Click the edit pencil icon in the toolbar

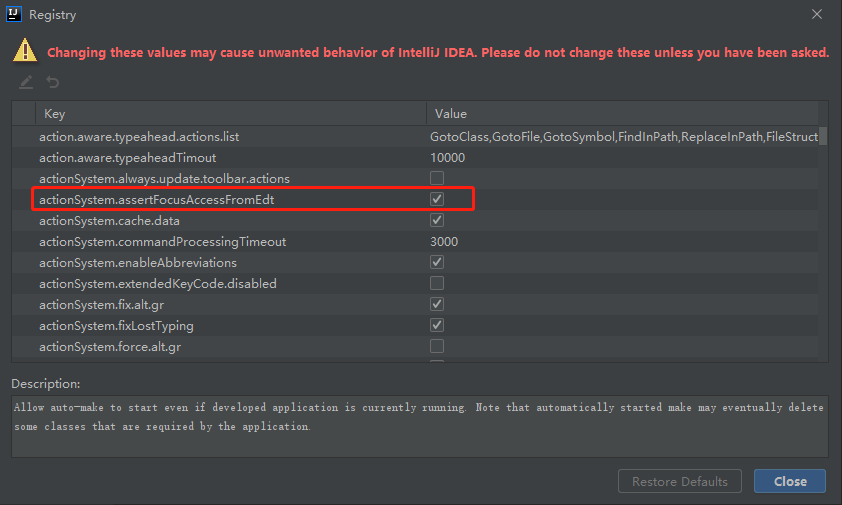(26, 82)
